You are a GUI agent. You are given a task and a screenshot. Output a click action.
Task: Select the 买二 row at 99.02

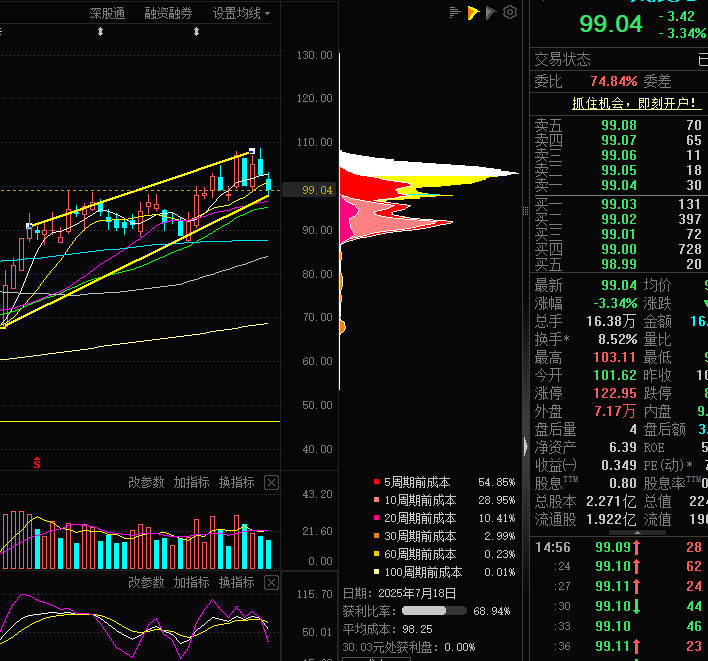[x=619, y=219]
